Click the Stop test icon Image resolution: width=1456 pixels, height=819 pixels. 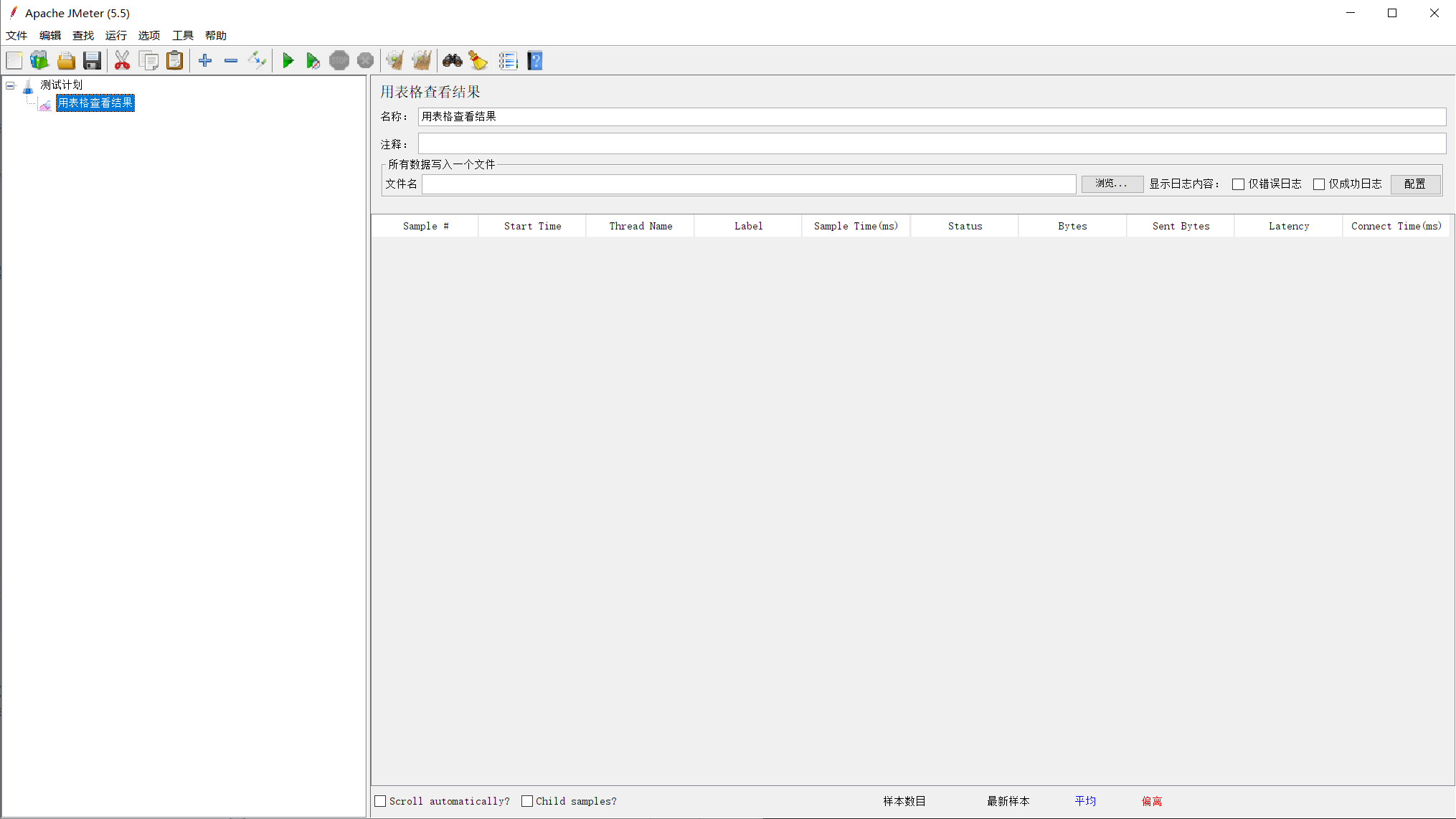[339, 61]
